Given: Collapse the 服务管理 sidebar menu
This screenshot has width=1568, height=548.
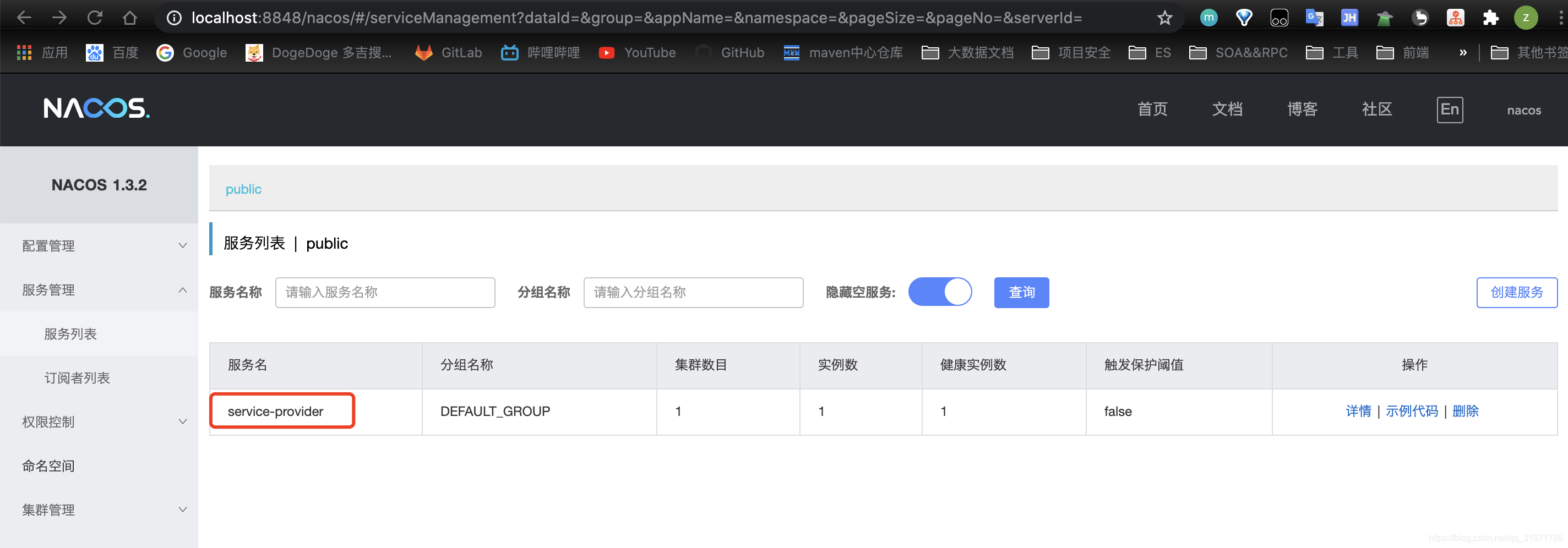Looking at the screenshot, I should coord(99,289).
